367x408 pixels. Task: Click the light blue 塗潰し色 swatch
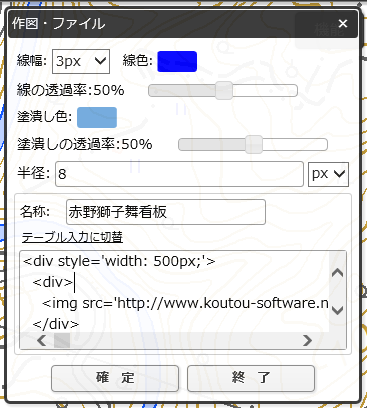click(97, 117)
